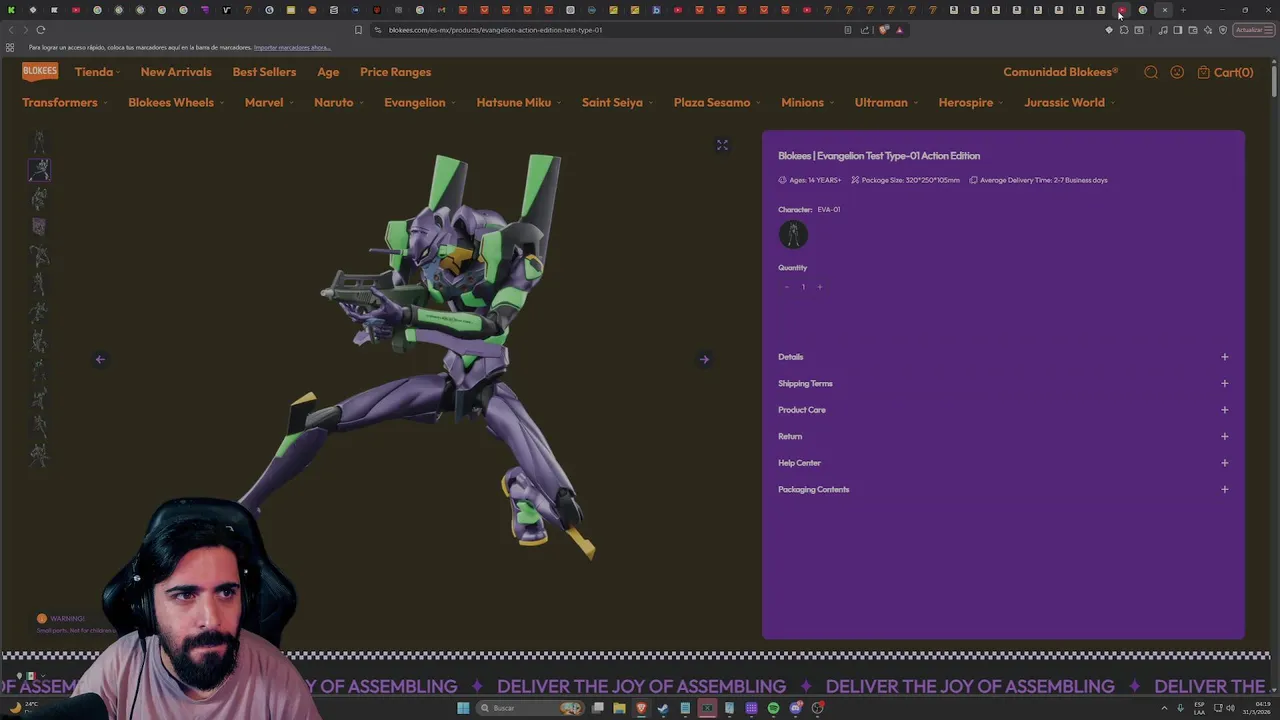
Task: Expand the Help Center section
Action: (x=1003, y=463)
